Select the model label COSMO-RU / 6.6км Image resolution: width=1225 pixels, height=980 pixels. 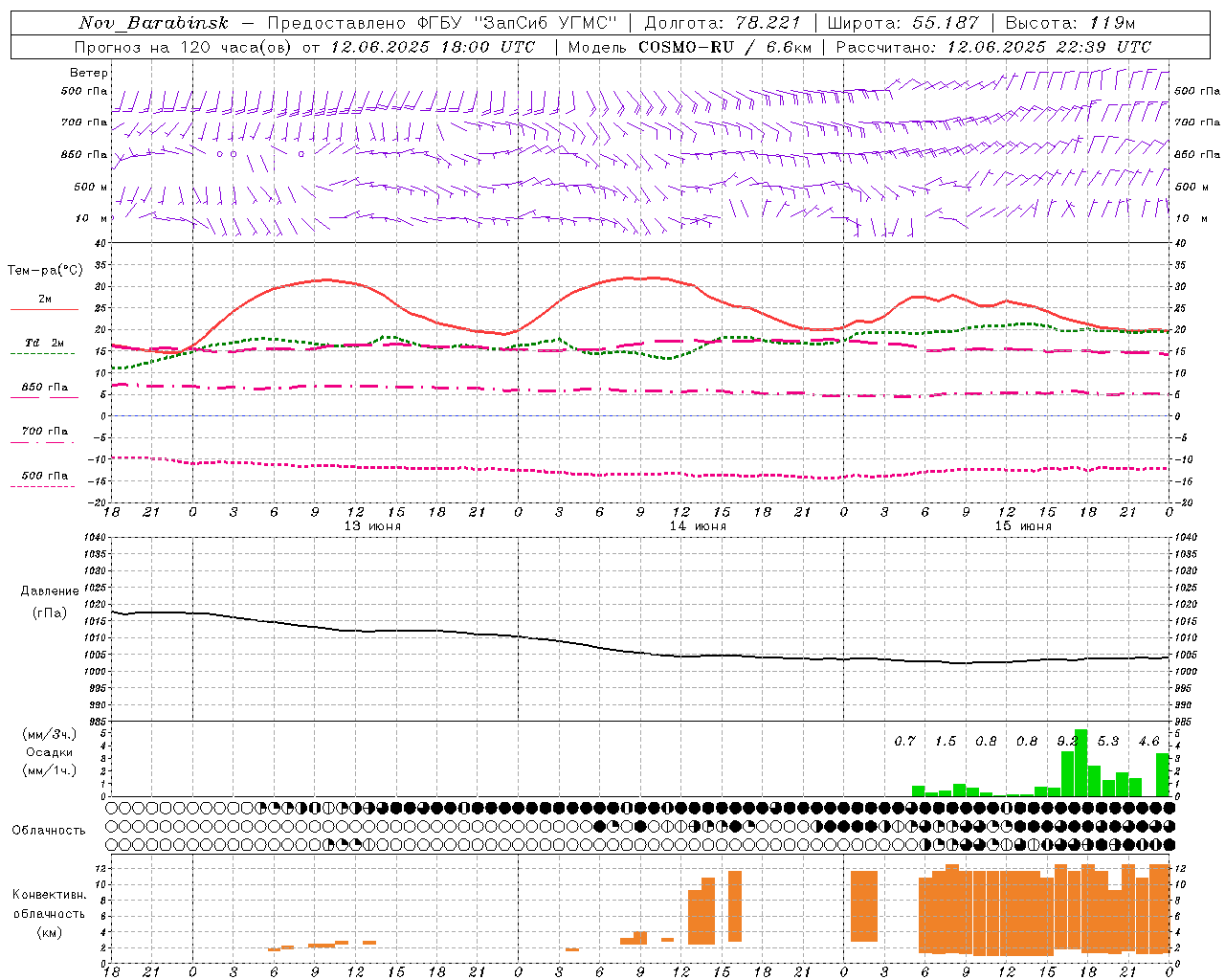click(x=724, y=47)
